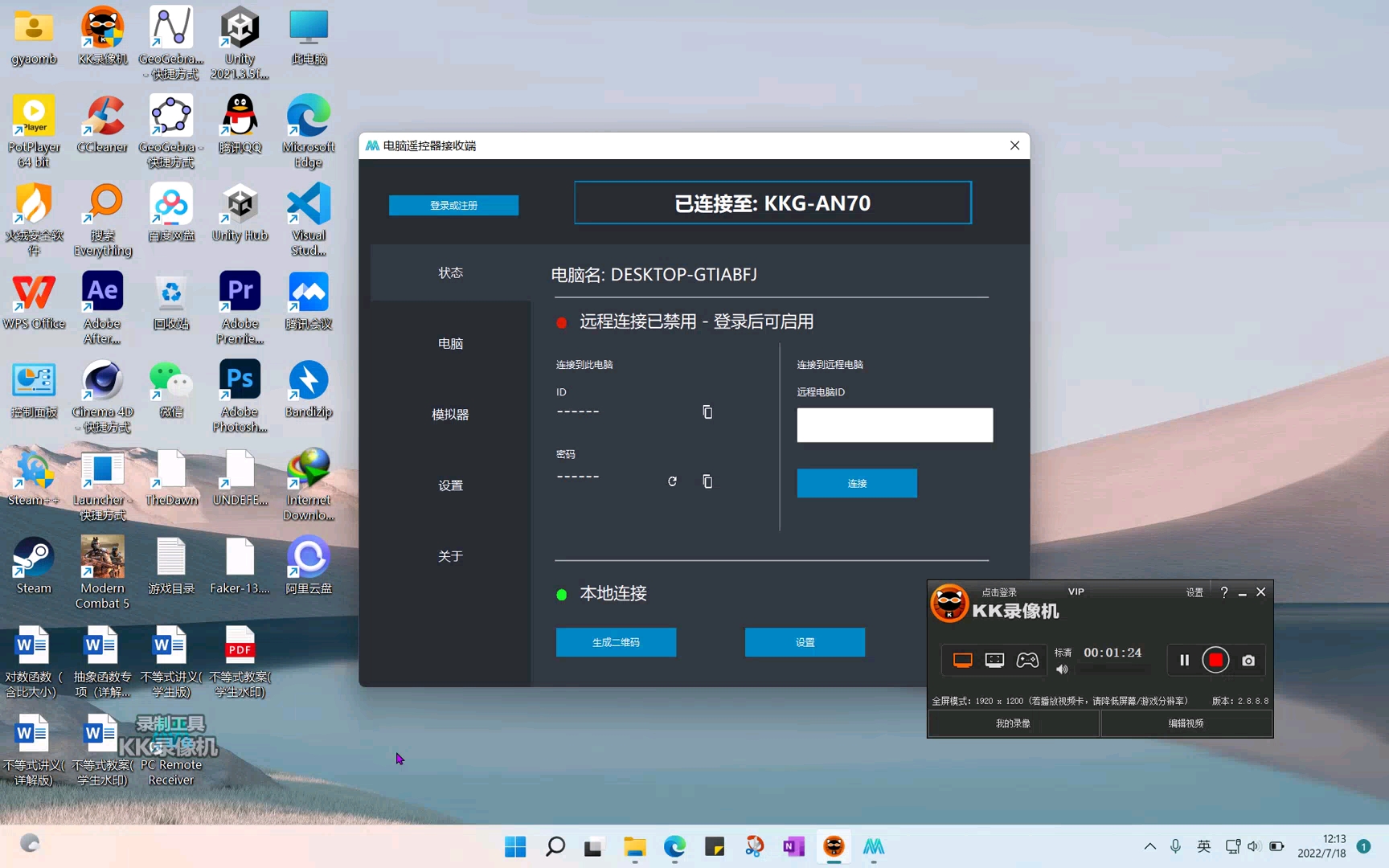1389x868 pixels.
Task: Select the Unity Hub desktop icon
Action: pyautogui.click(x=240, y=213)
